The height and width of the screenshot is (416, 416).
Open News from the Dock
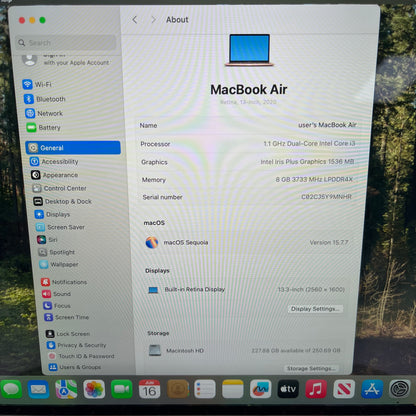coord(344,389)
